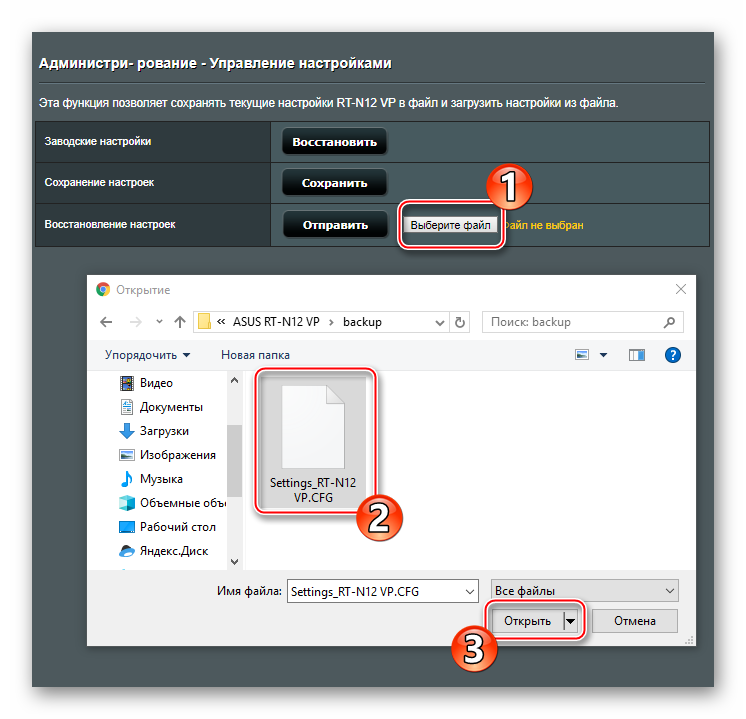Click the navigation pane scroll down arrow
This screenshot has height=719, width=746.
coord(234,561)
